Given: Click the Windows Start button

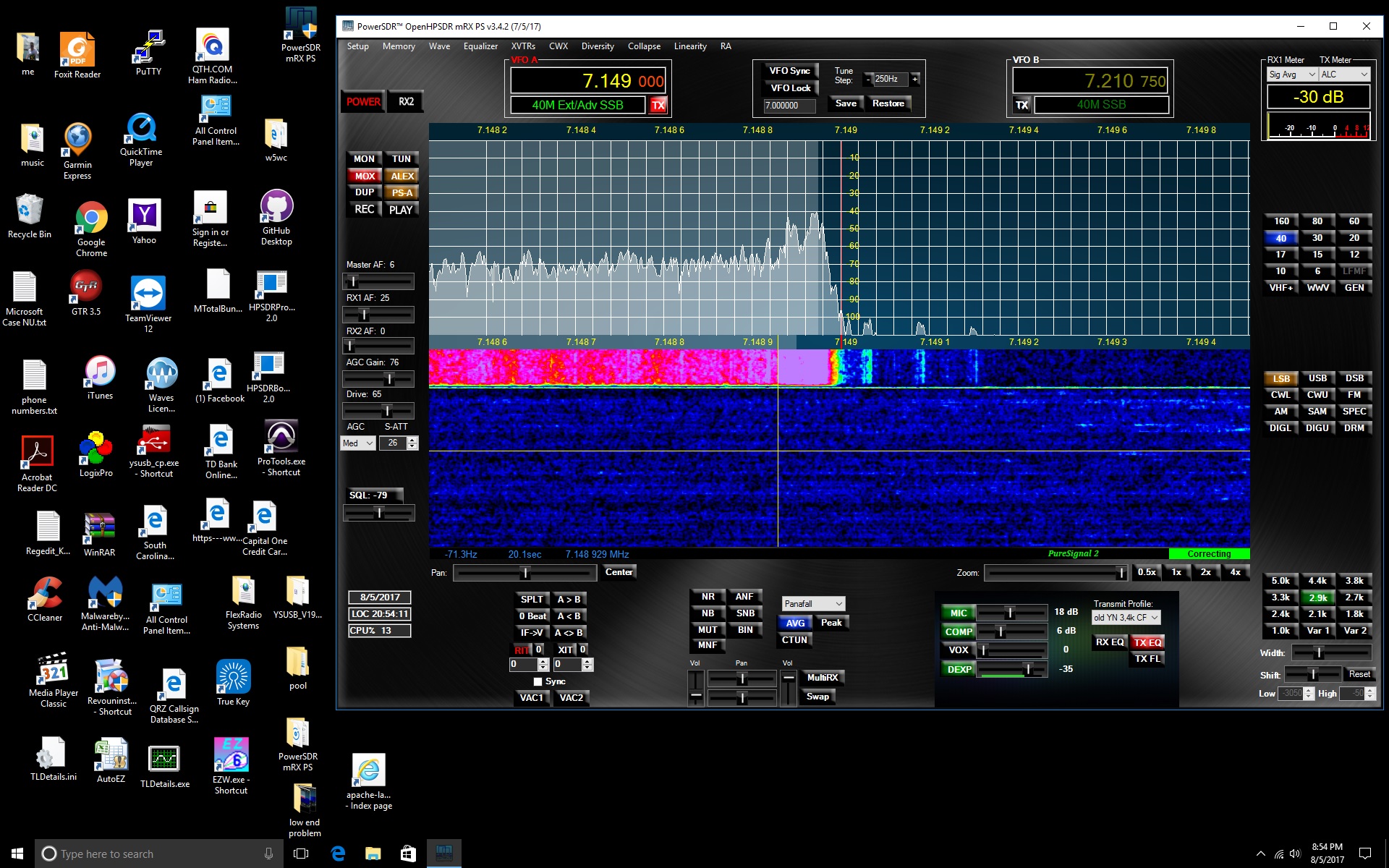Looking at the screenshot, I should (x=17, y=854).
